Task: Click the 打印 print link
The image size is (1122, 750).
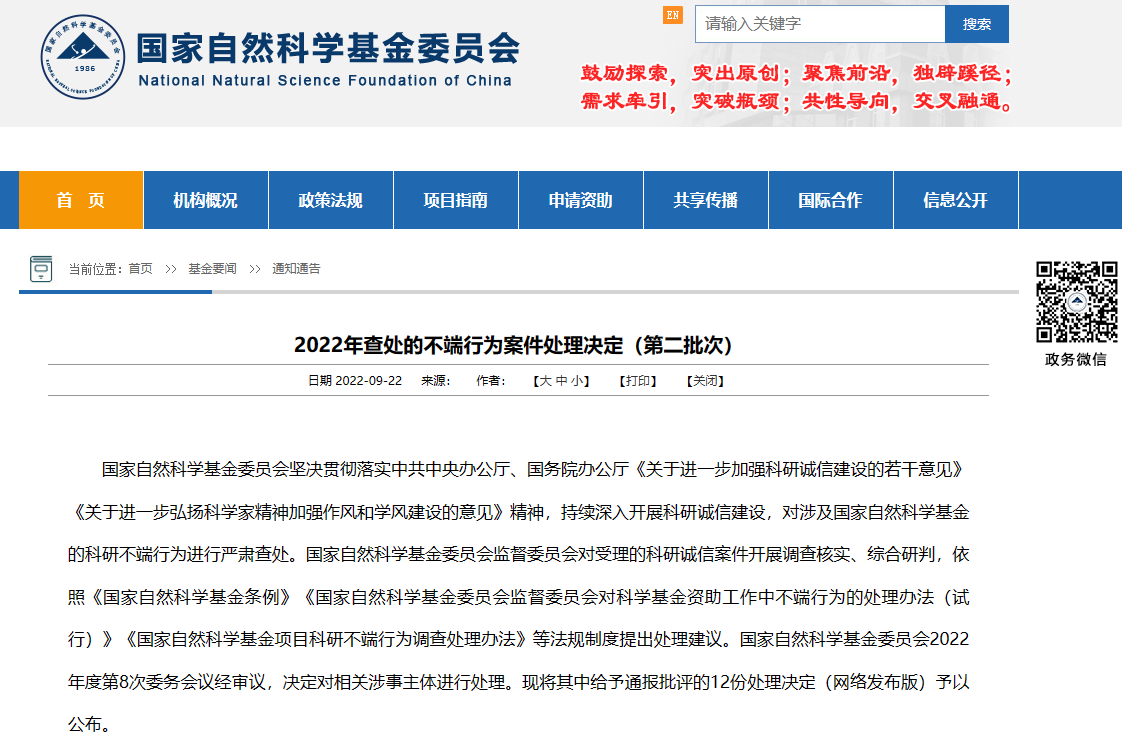Action: point(638,381)
